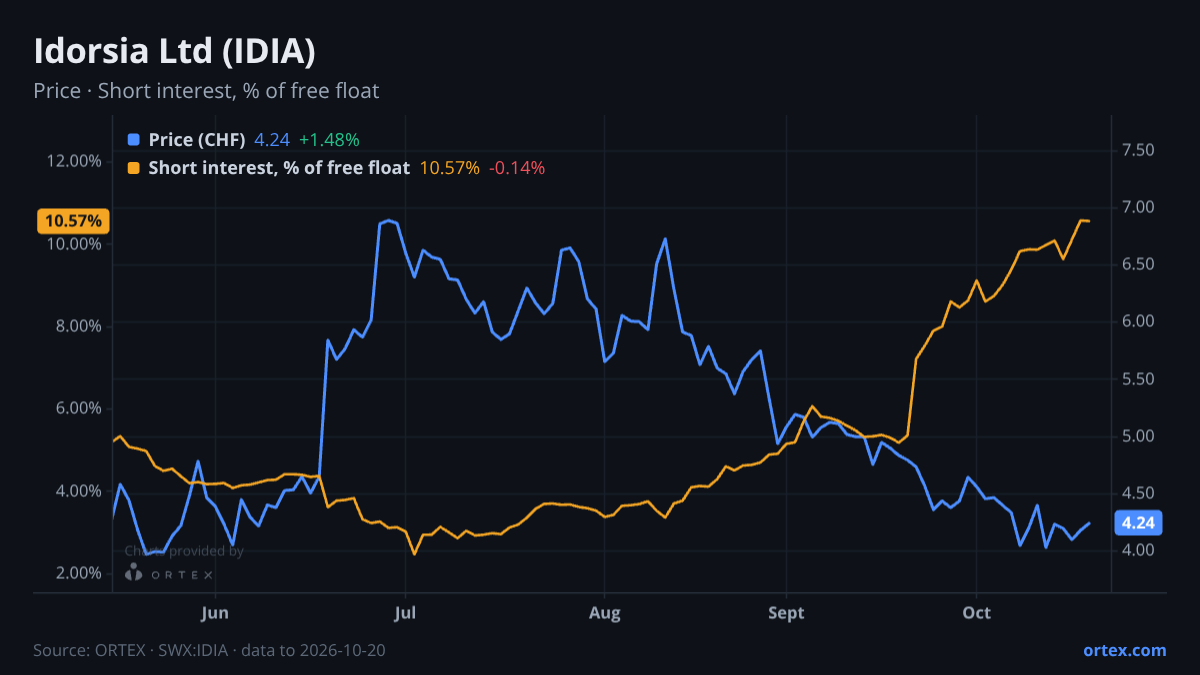Click the 8.00% left axis label

(x=78, y=326)
